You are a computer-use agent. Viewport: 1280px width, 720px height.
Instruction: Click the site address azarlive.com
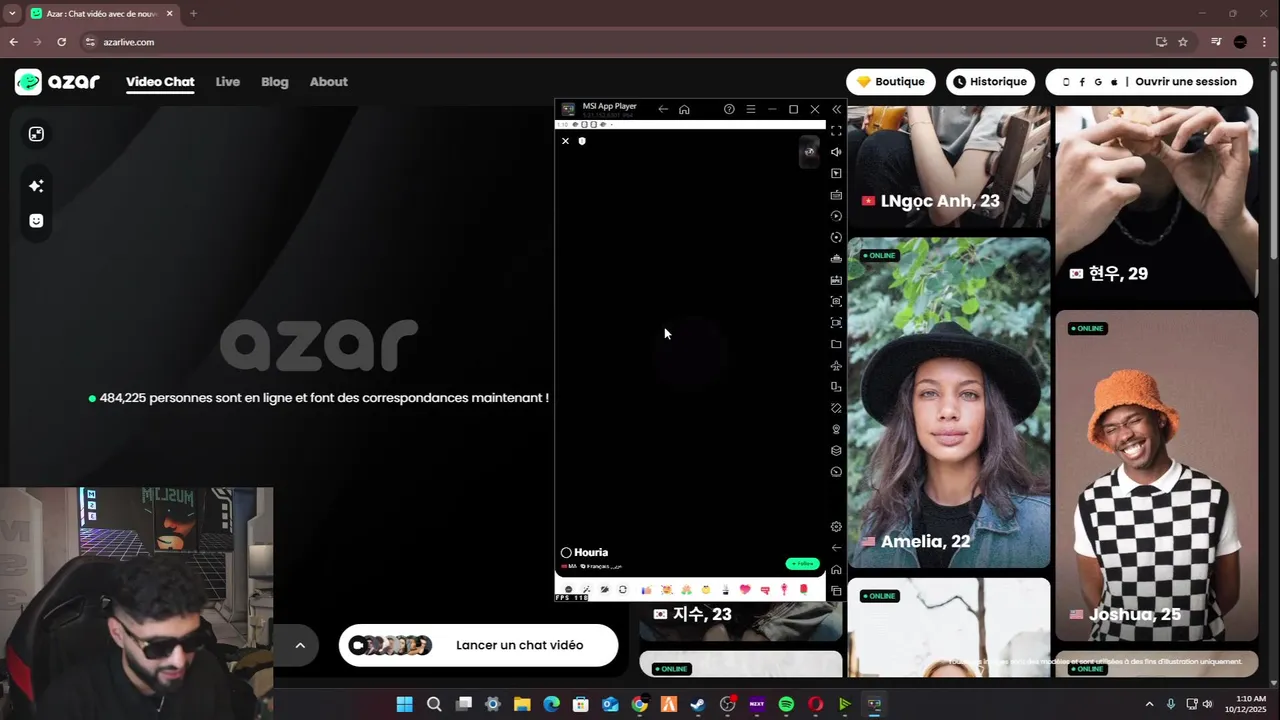tap(129, 42)
